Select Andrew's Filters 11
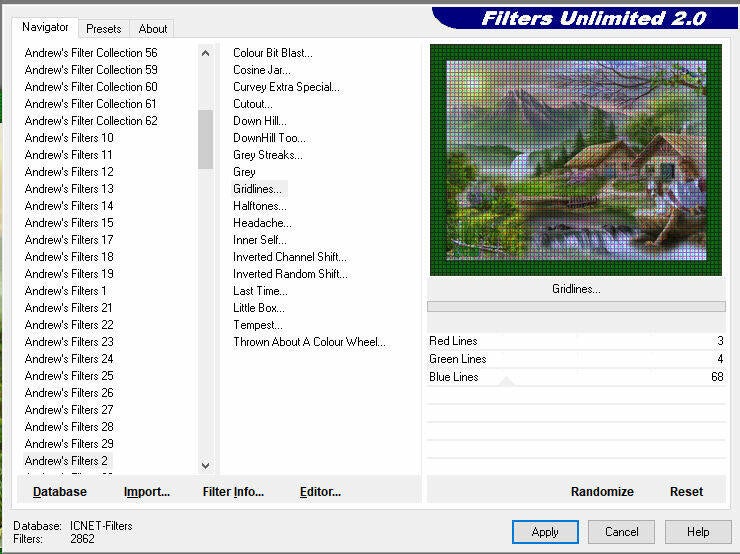The image size is (740, 554). (x=68, y=155)
